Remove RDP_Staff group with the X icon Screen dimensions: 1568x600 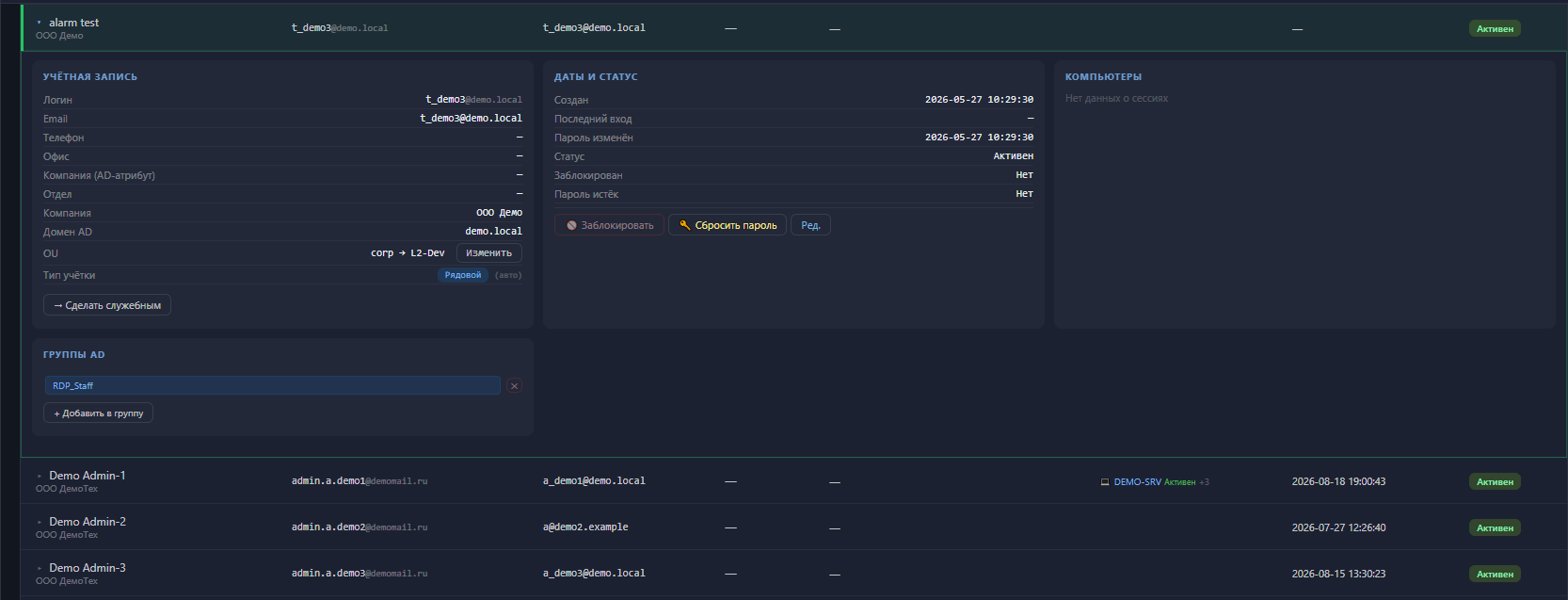coord(514,385)
